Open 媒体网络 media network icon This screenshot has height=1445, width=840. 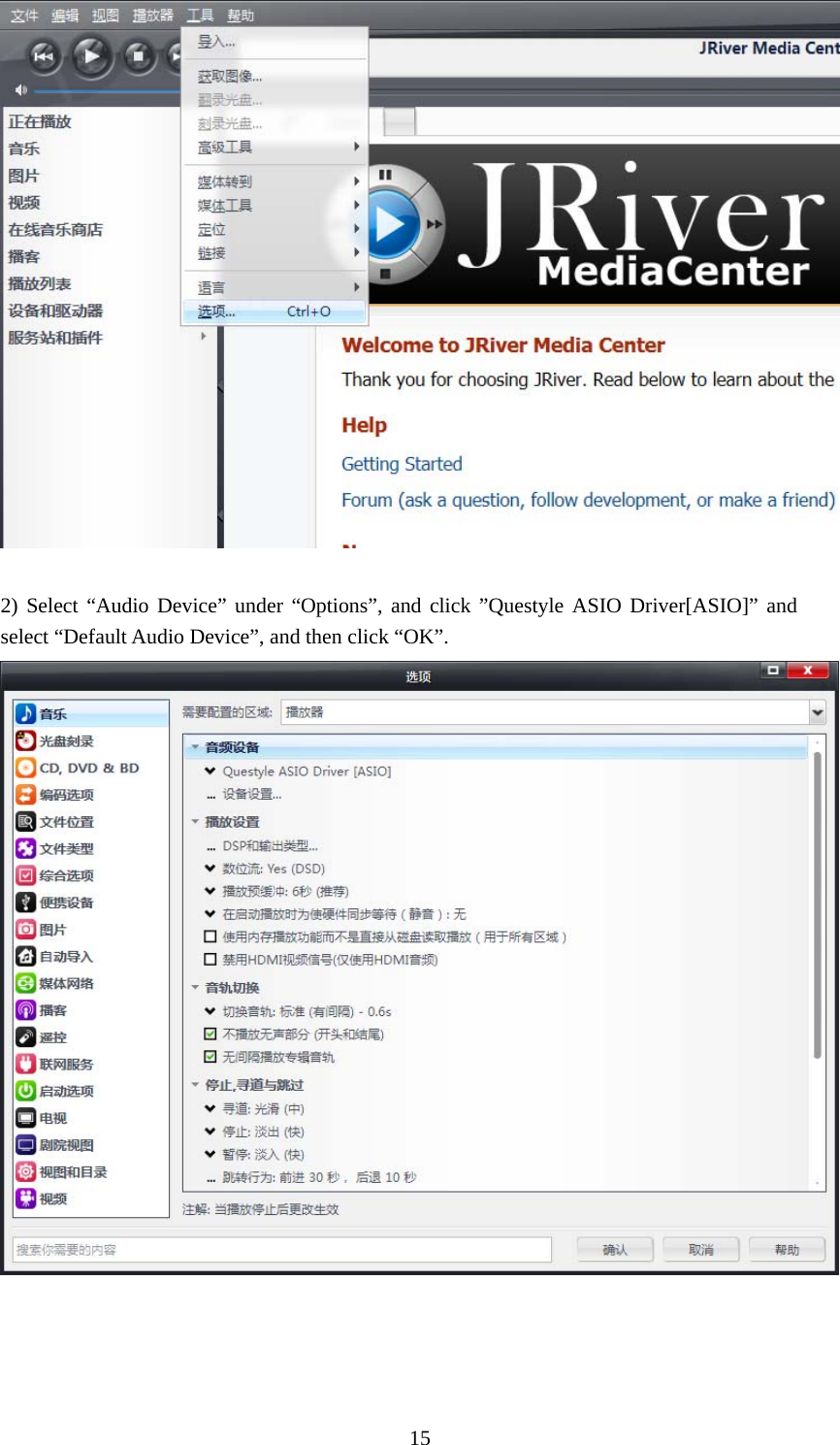coord(26,983)
